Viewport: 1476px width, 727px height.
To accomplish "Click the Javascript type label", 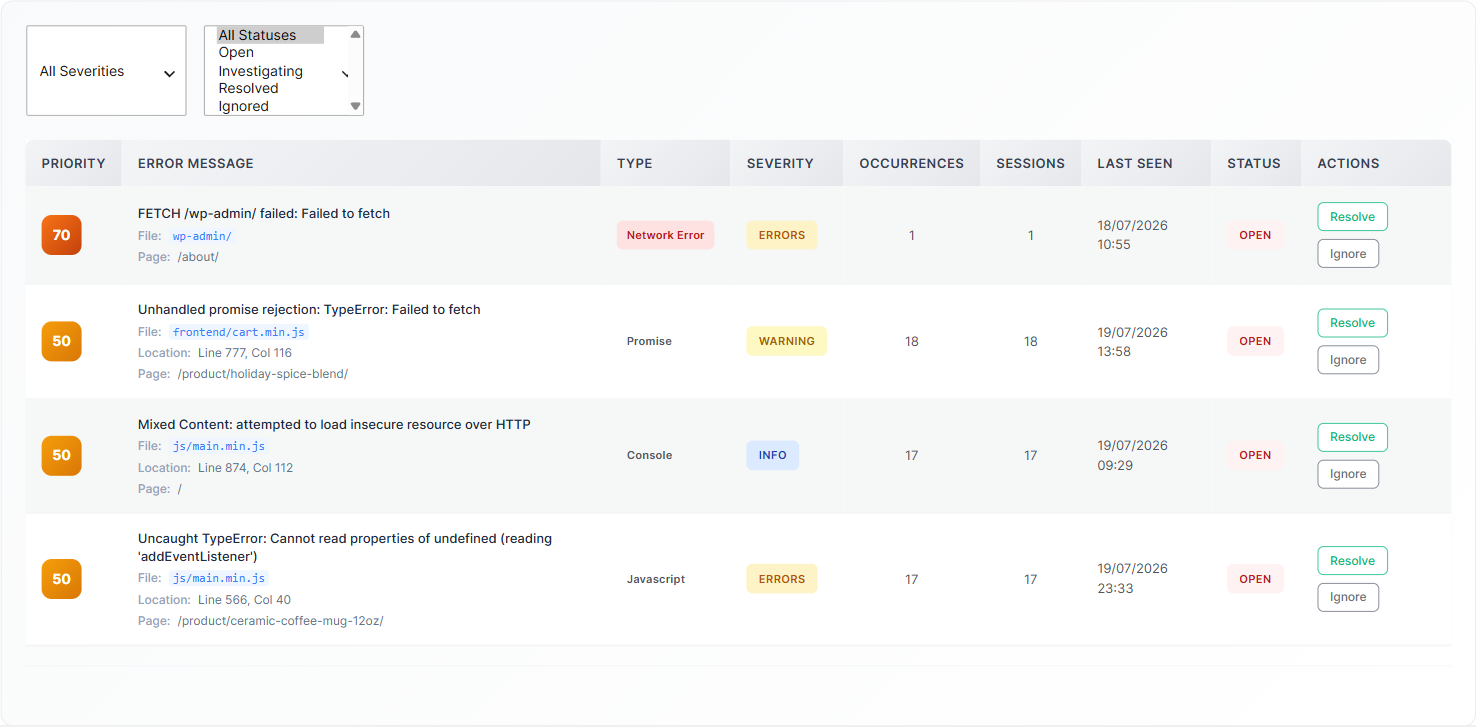I will (656, 579).
